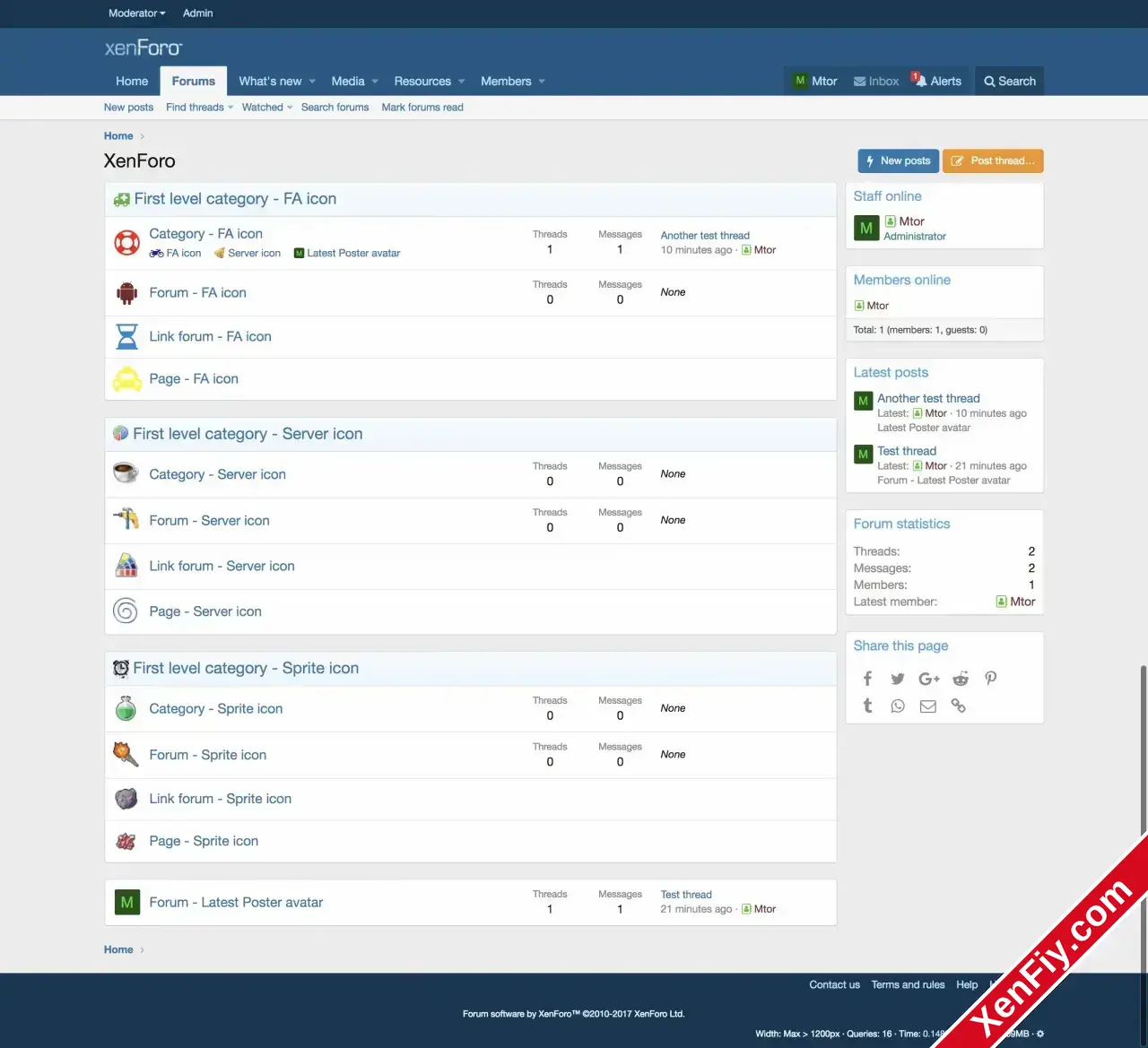Open Alerts notifications
This screenshot has width=1148, height=1048.
[937, 82]
